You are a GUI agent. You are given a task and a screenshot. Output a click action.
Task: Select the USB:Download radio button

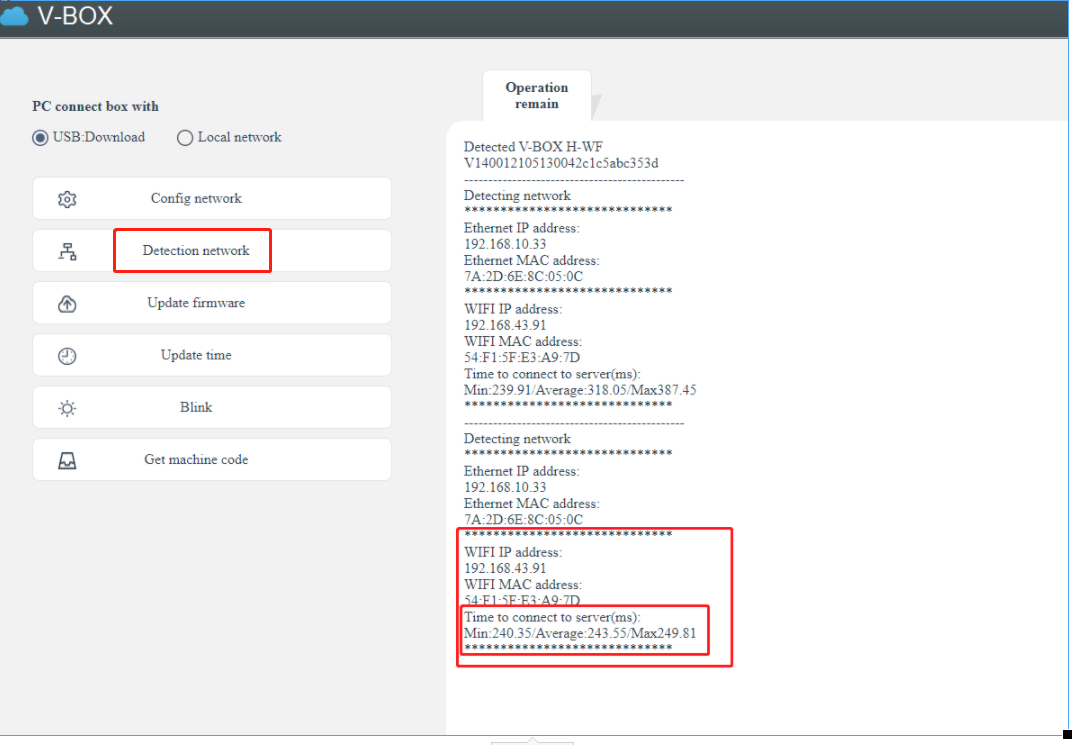[x=40, y=138]
